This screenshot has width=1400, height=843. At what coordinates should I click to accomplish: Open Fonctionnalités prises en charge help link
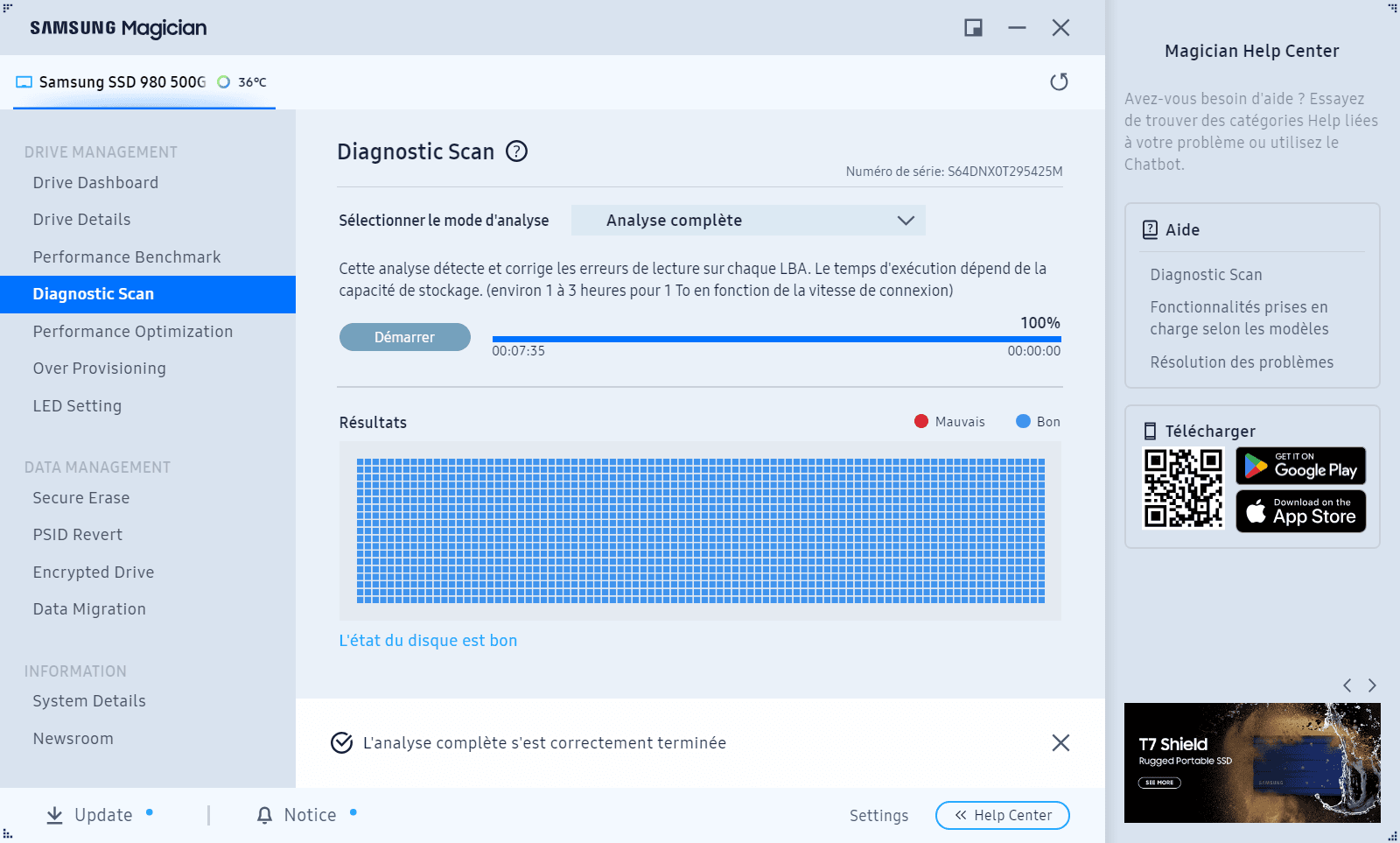(x=1239, y=318)
